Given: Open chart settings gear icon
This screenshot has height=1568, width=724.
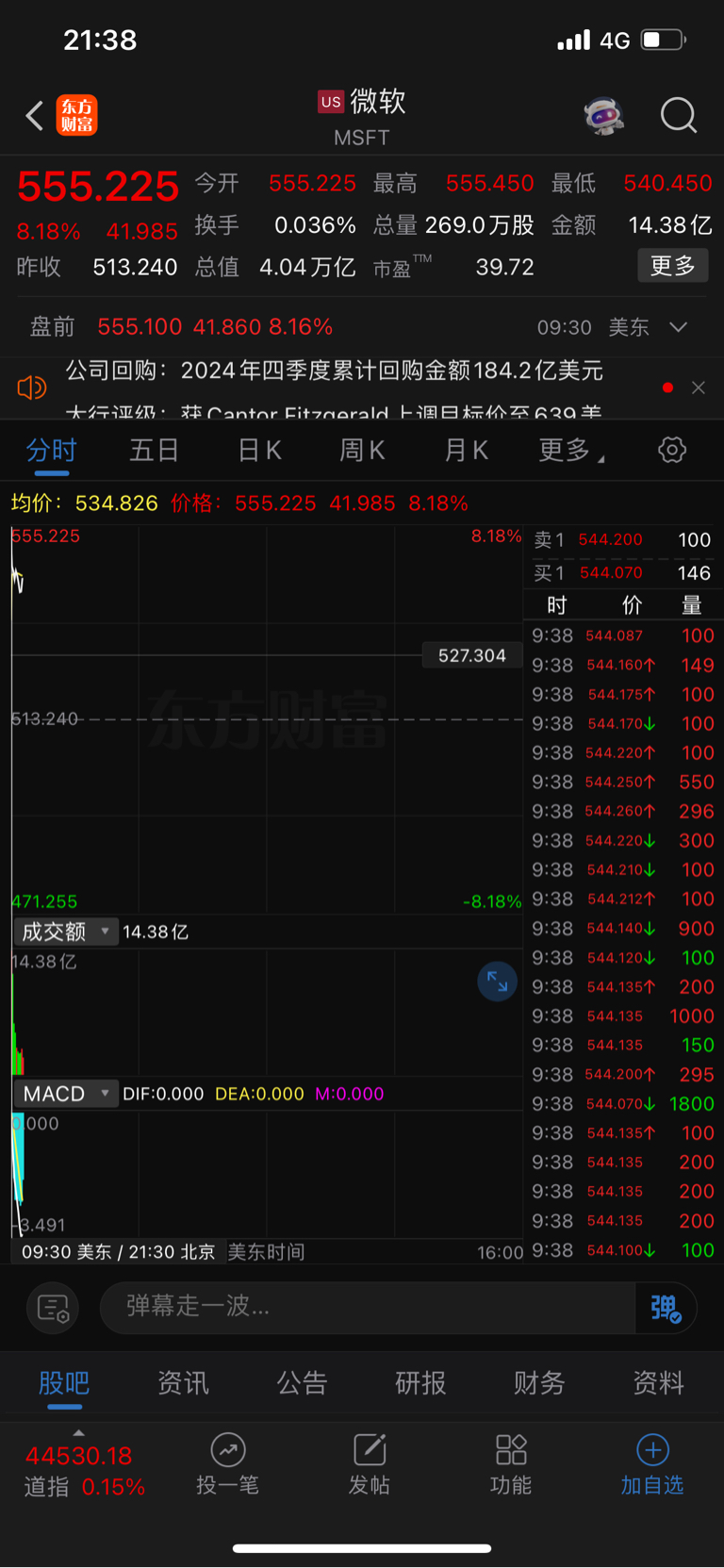Looking at the screenshot, I should point(672,450).
